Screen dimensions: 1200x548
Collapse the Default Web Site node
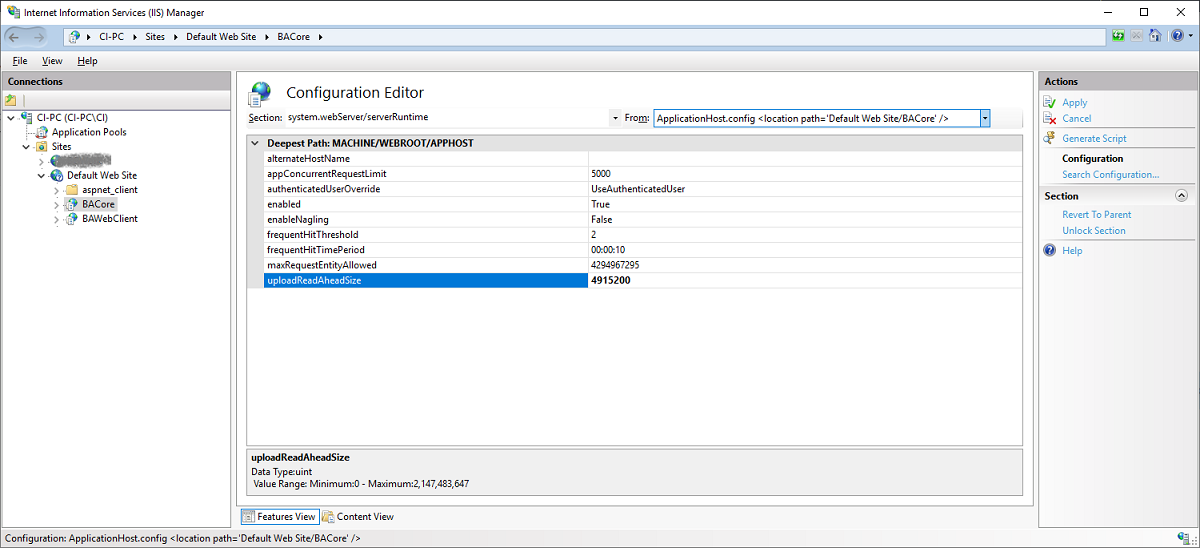(x=42, y=175)
